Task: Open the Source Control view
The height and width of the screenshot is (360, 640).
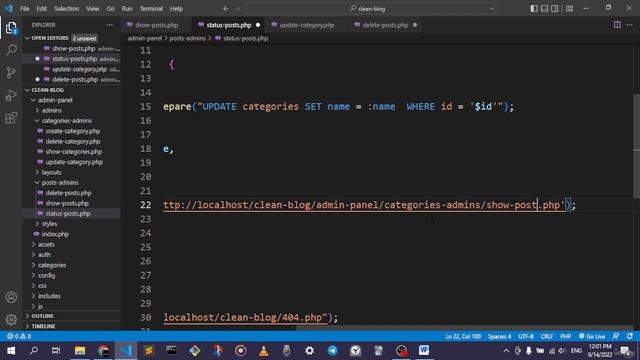Action: click(x=11, y=73)
